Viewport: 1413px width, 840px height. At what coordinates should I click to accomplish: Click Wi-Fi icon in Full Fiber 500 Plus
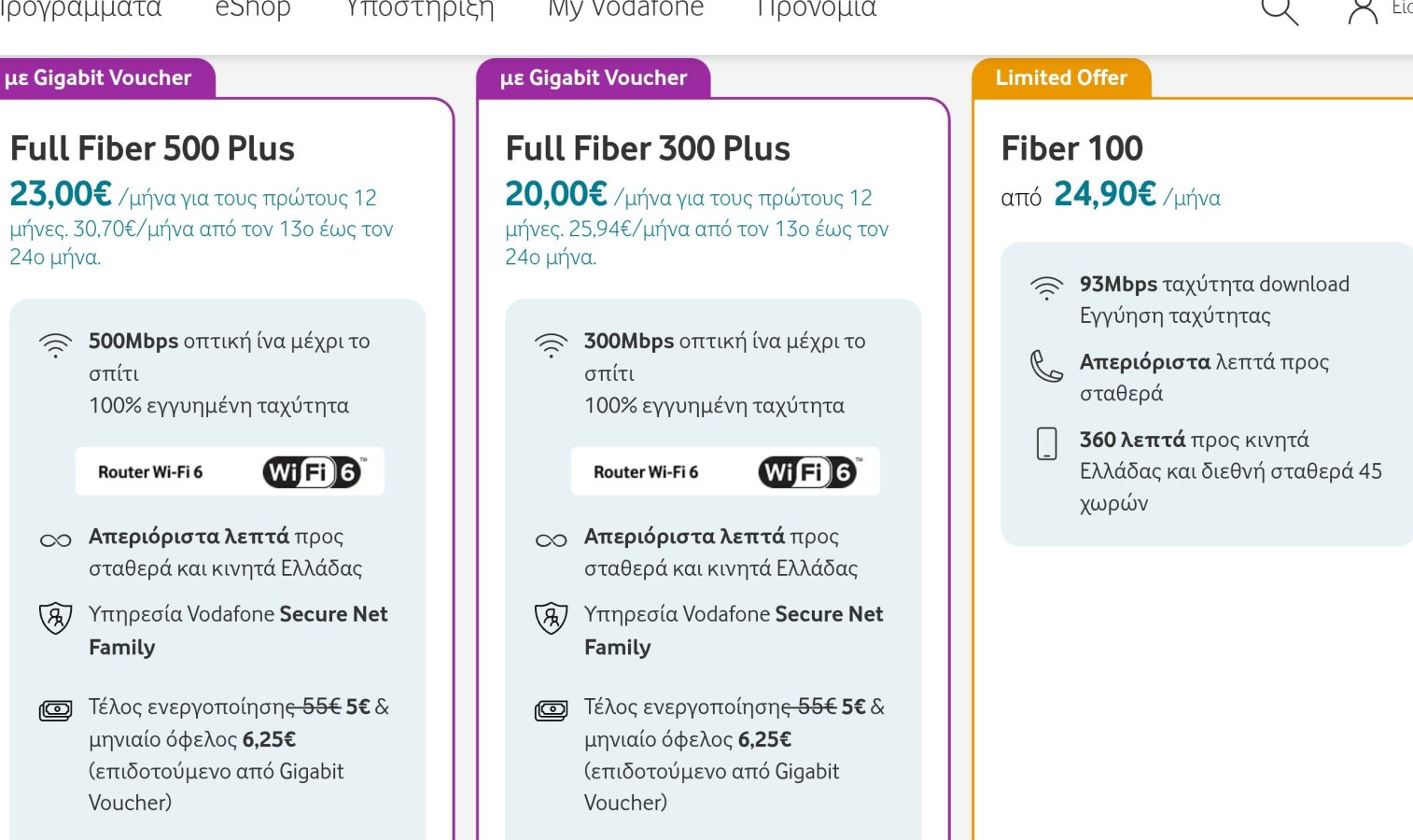[56, 344]
